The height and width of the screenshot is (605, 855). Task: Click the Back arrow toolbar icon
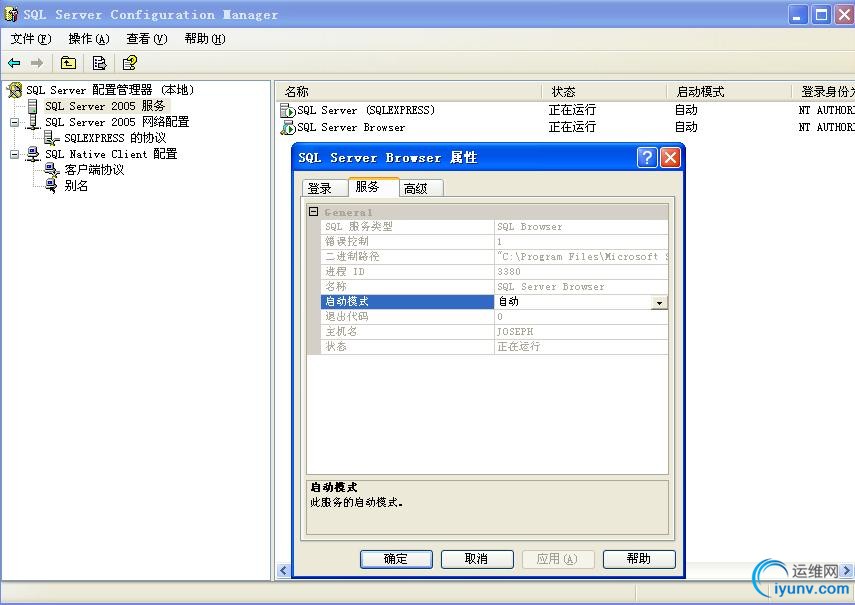[14, 63]
